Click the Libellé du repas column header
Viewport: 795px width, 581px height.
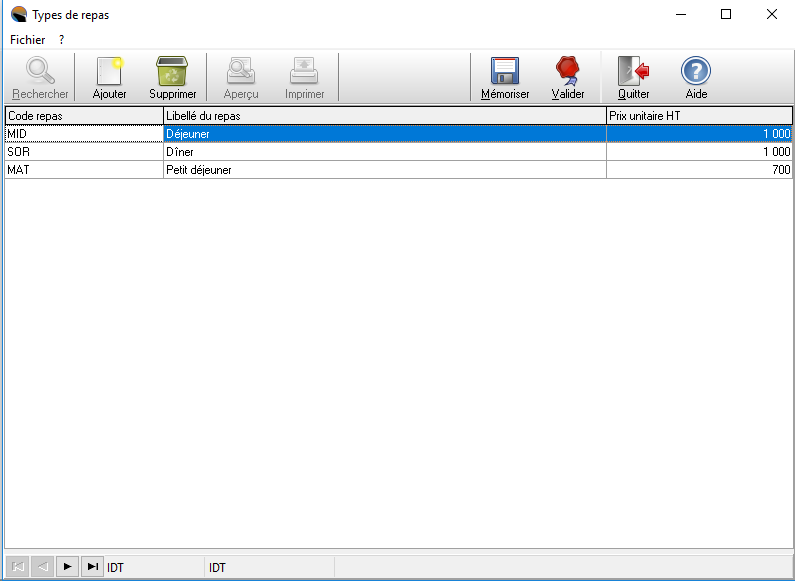pyautogui.click(x=384, y=116)
